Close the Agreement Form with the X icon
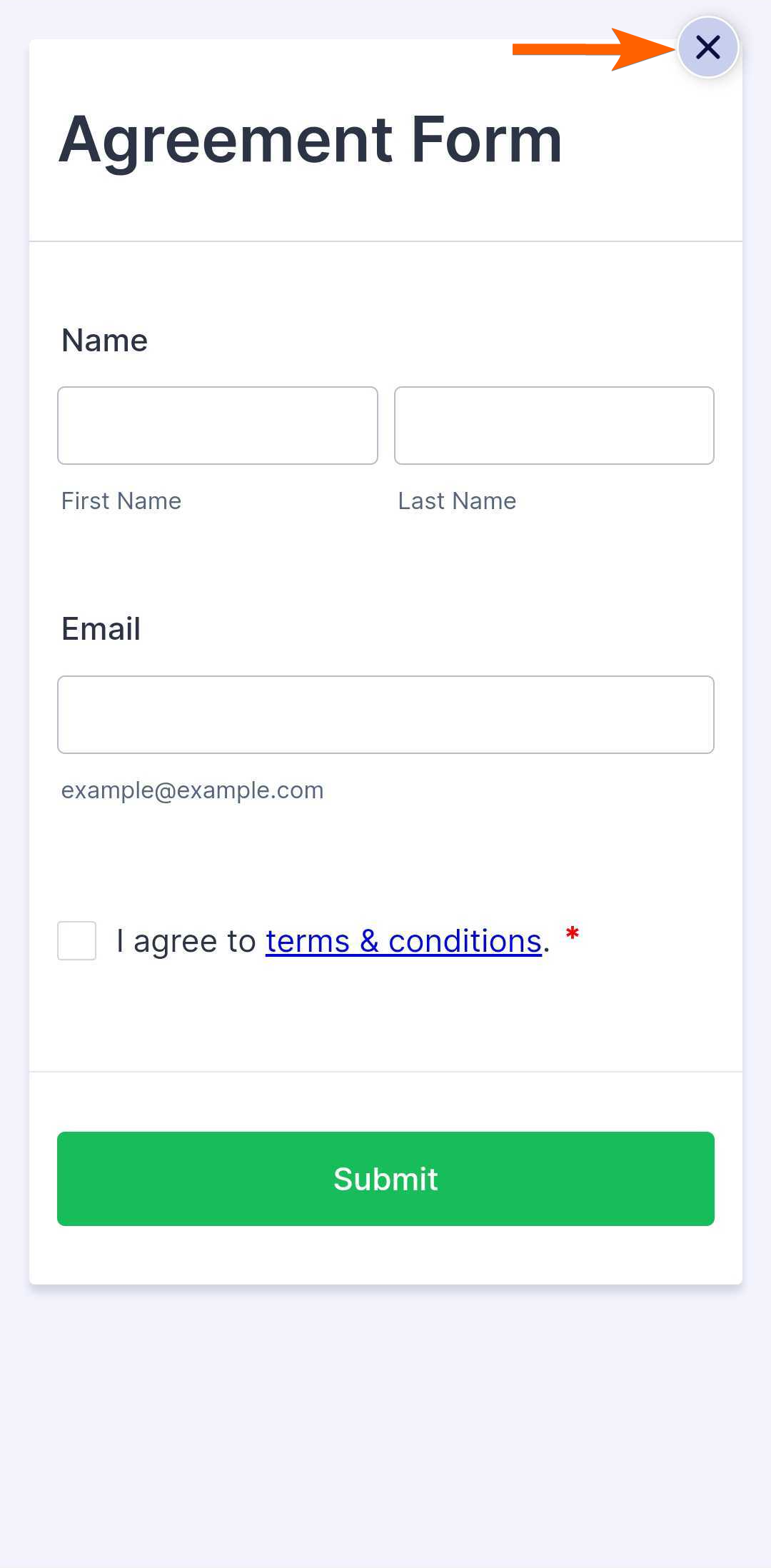This screenshot has width=771, height=1568. click(x=707, y=47)
